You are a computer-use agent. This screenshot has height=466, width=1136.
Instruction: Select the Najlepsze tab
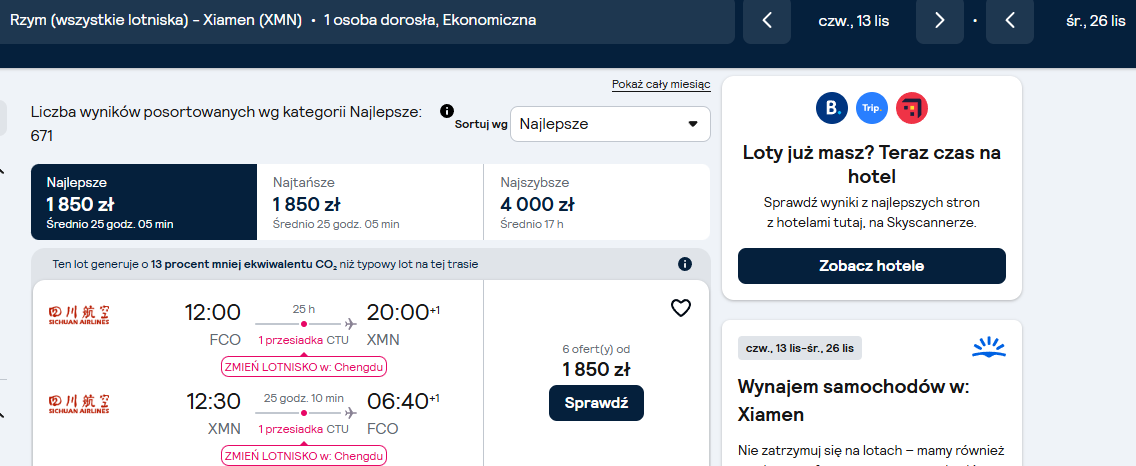144,202
